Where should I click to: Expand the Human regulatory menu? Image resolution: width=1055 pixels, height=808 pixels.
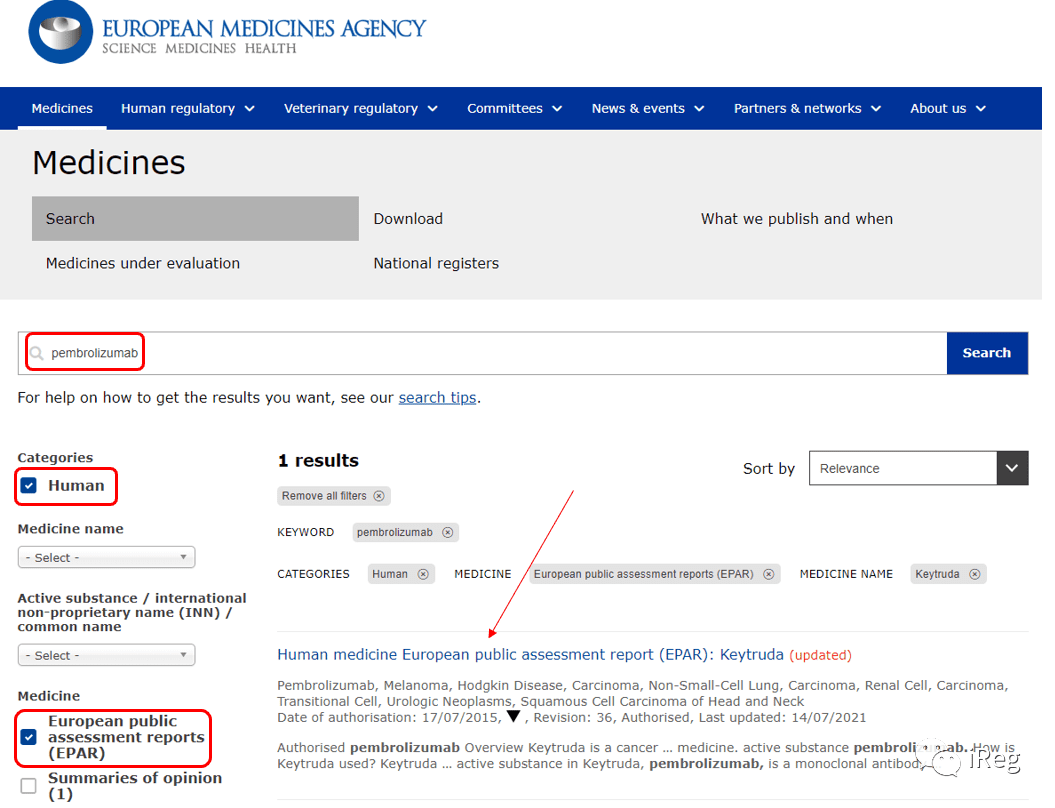pos(188,109)
